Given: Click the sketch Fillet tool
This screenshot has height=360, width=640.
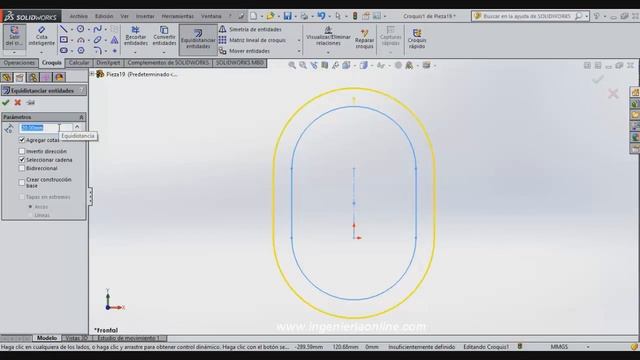Looking at the screenshot, I should point(98,51).
